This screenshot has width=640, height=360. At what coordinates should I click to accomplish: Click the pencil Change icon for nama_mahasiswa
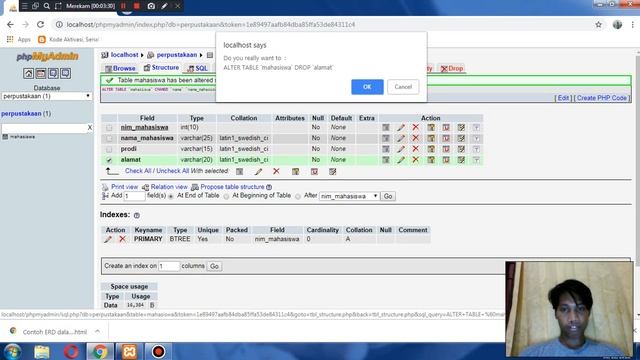click(401, 138)
